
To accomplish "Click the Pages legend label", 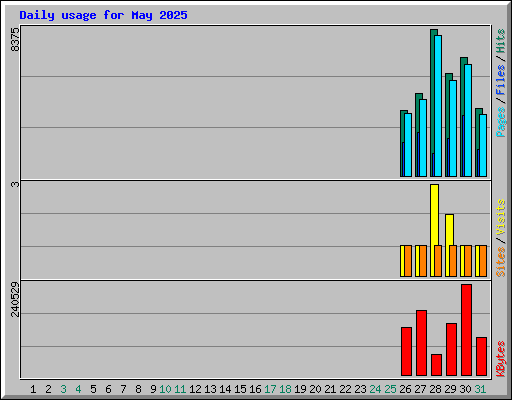I will (500, 122).
